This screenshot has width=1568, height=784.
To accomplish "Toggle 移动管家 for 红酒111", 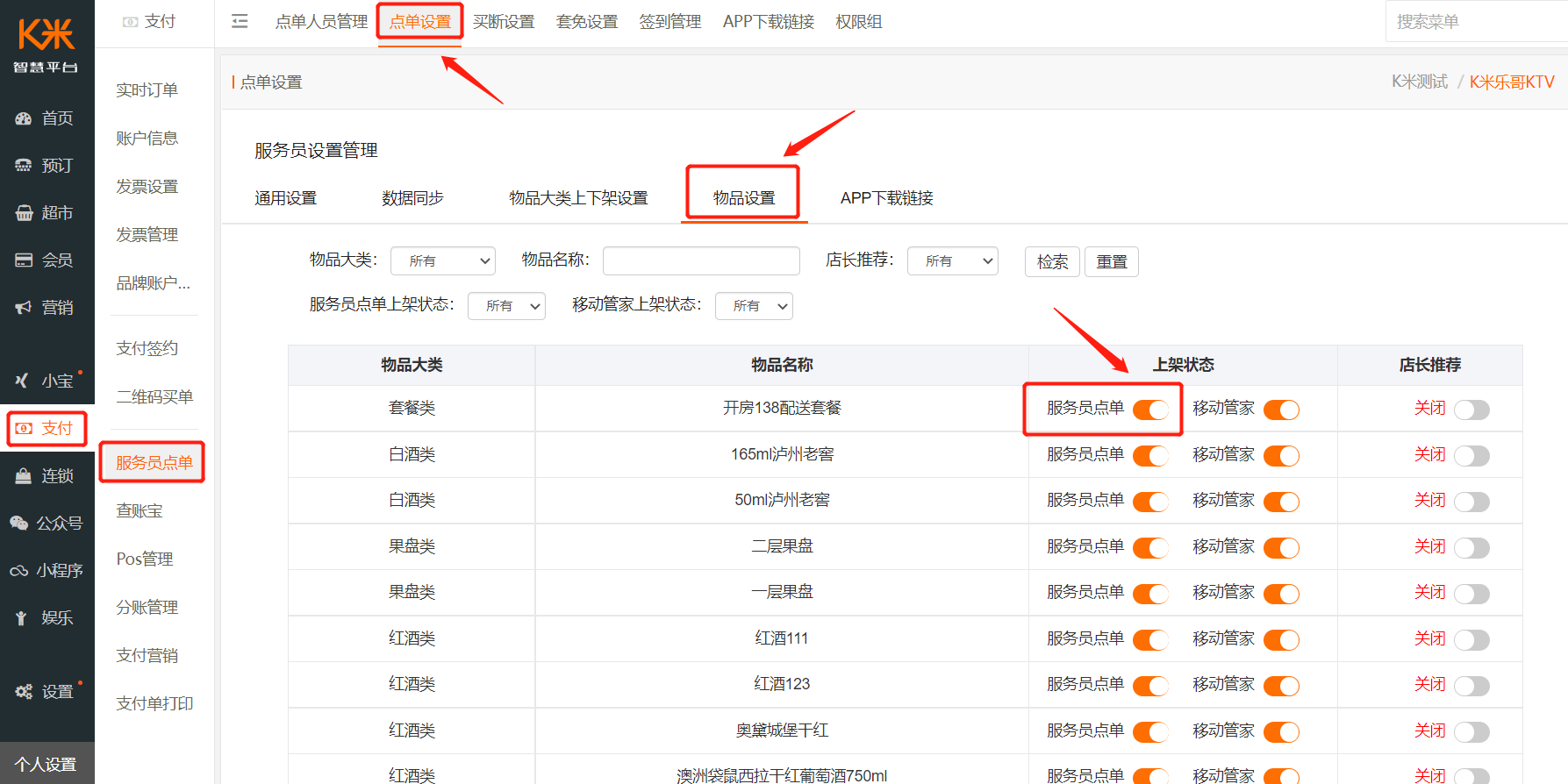I will click(x=1281, y=640).
